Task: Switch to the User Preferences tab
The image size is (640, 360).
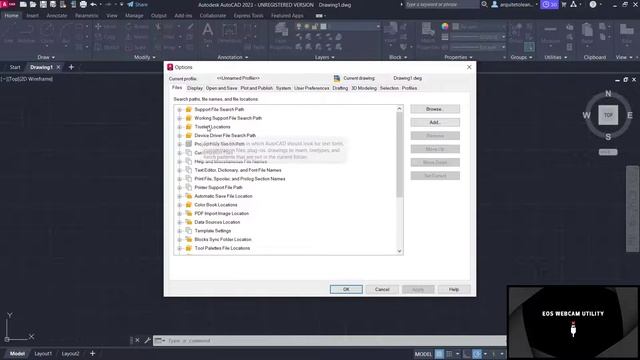Action: point(311,88)
